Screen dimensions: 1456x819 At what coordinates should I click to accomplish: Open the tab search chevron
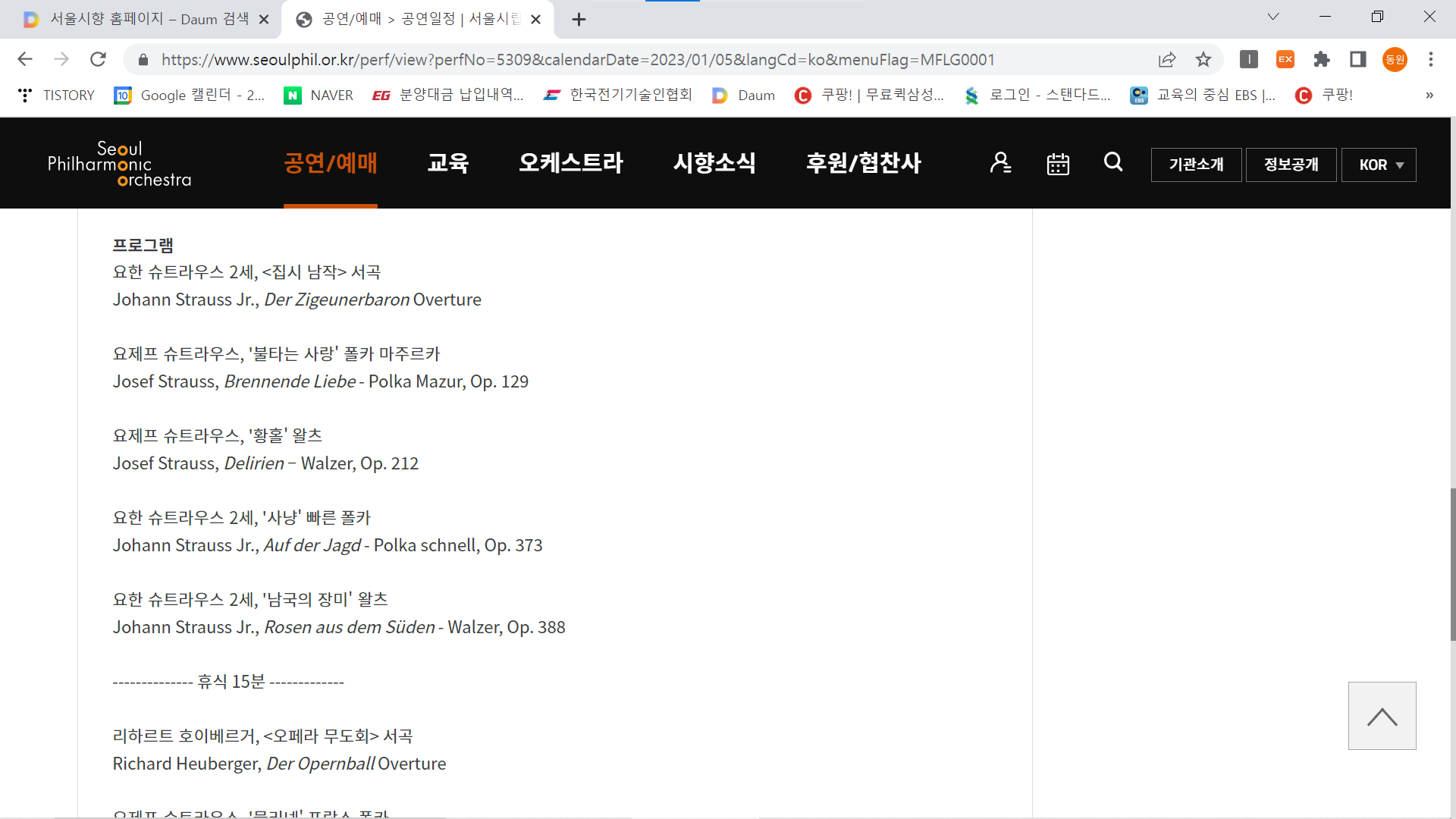tap(1273, 17)
